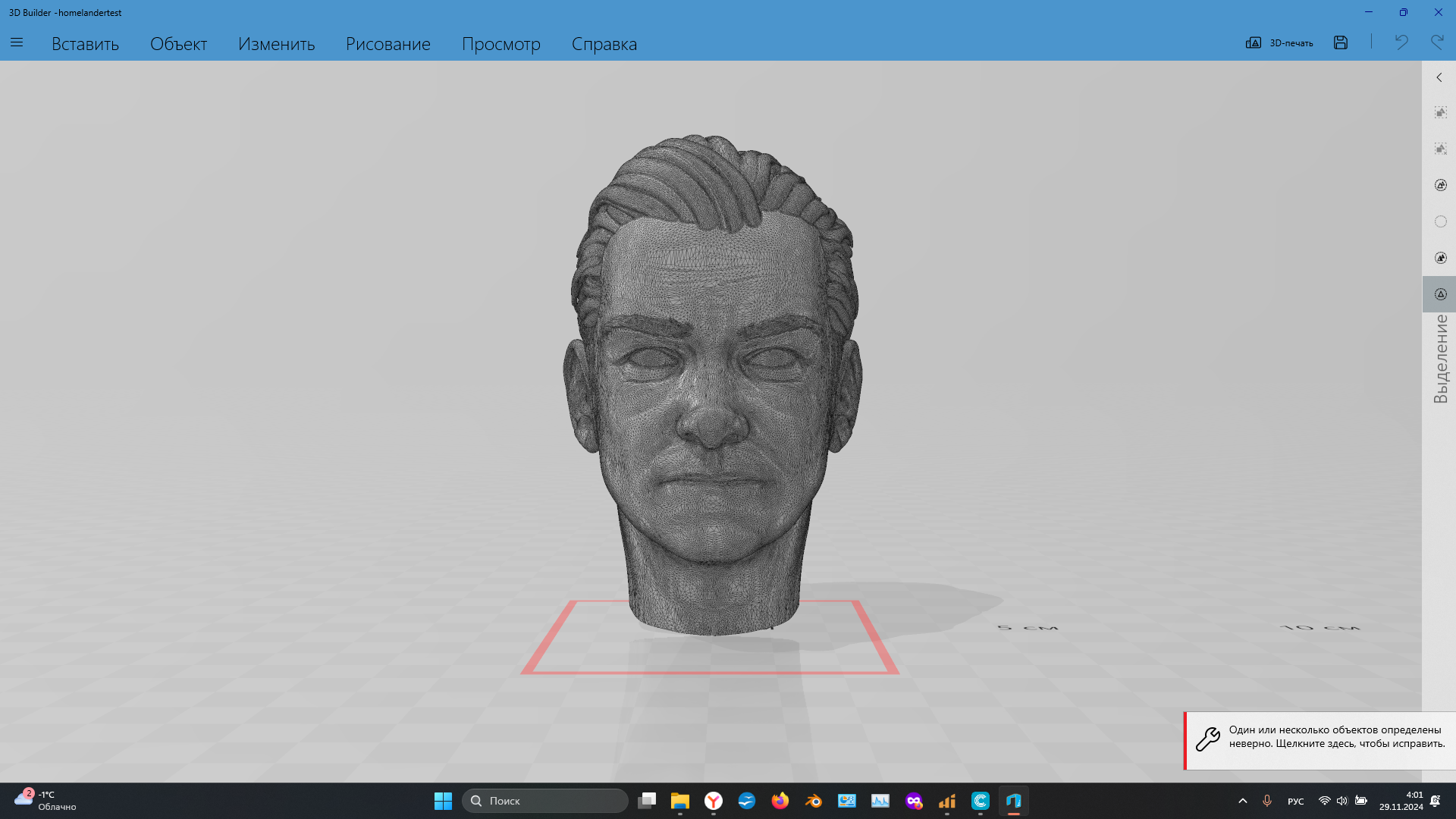Click the microphone tray icon
The height and width of the screenshot is (819, 1456).
pyautogui.click(x=1266, y=801)
